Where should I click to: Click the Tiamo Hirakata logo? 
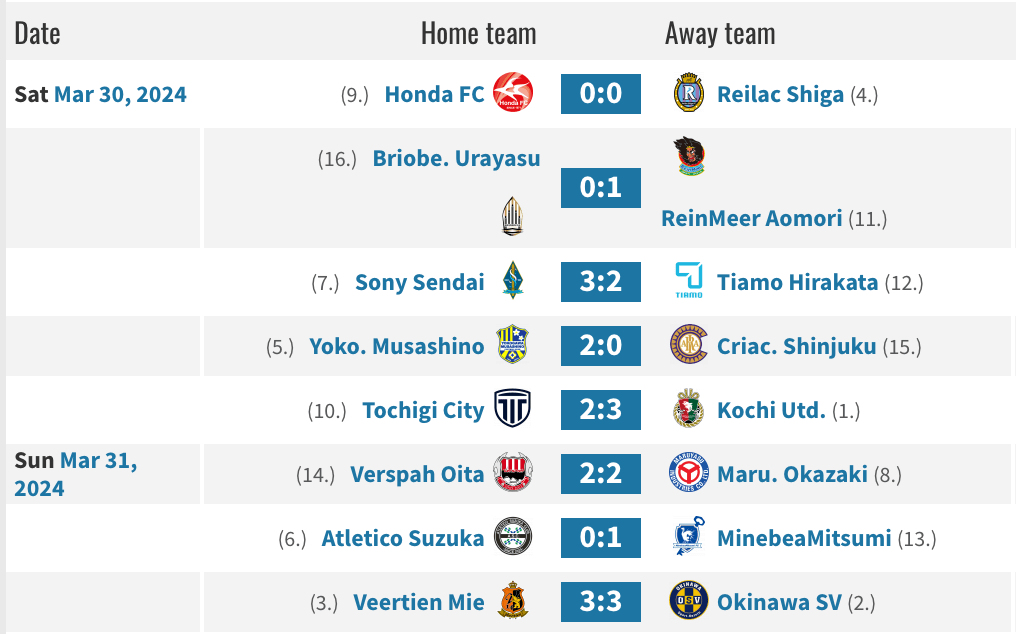(x=689, y=281)
